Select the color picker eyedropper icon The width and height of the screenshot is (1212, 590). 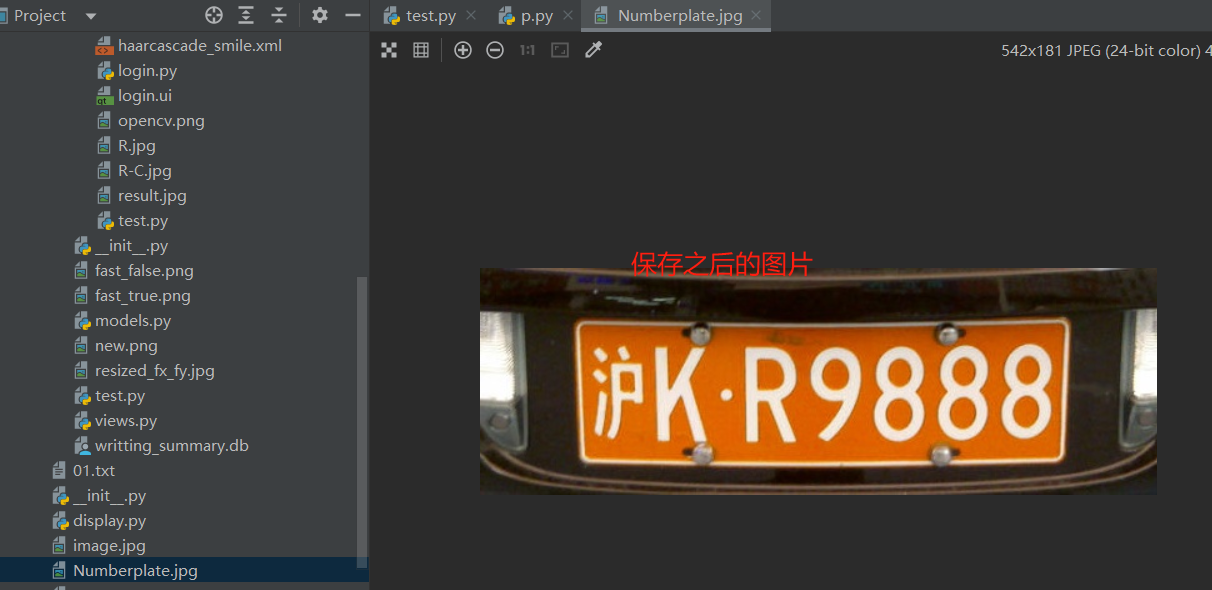[x=593, y=50]
